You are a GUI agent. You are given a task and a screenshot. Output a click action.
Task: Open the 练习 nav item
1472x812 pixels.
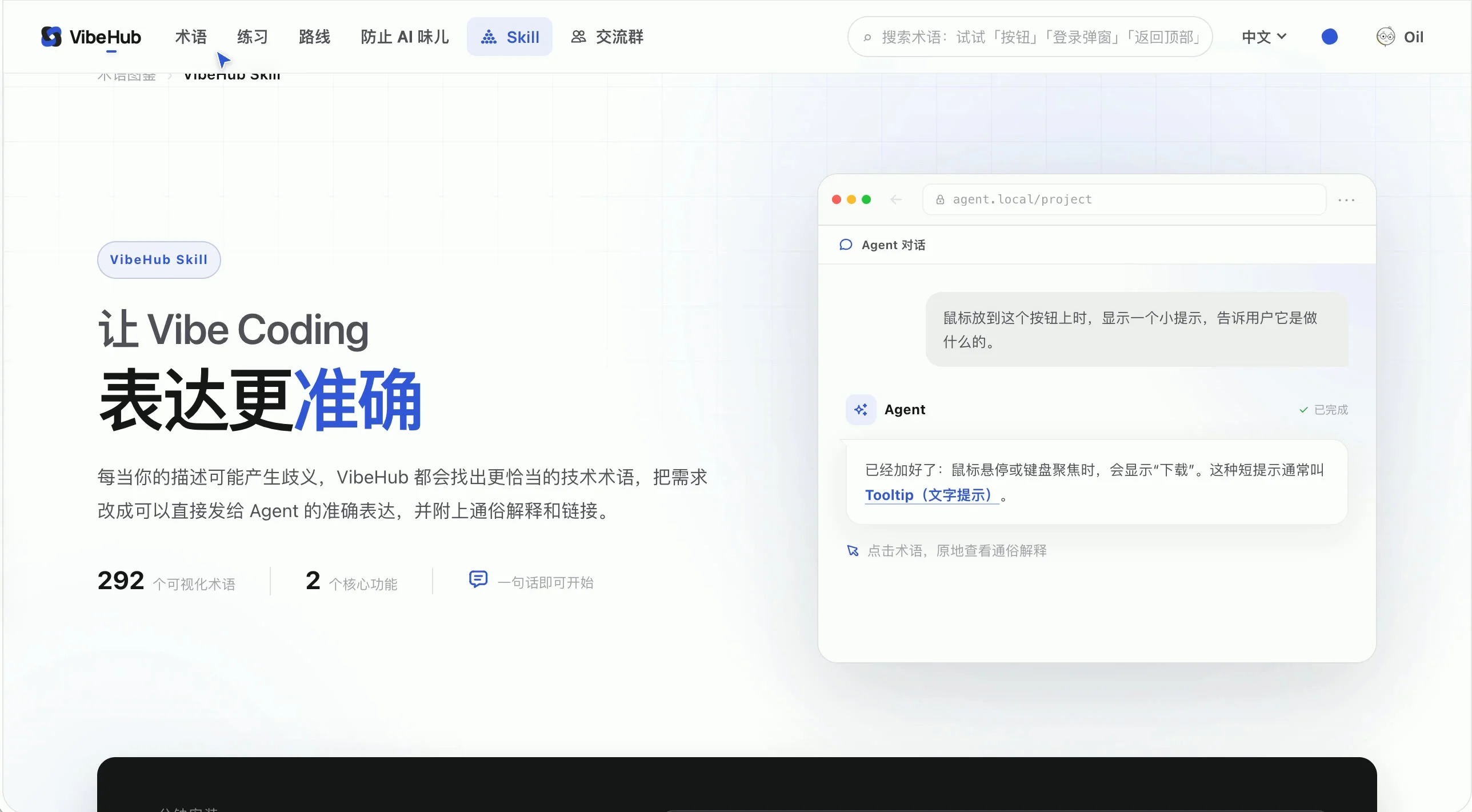tap(253, 37)
